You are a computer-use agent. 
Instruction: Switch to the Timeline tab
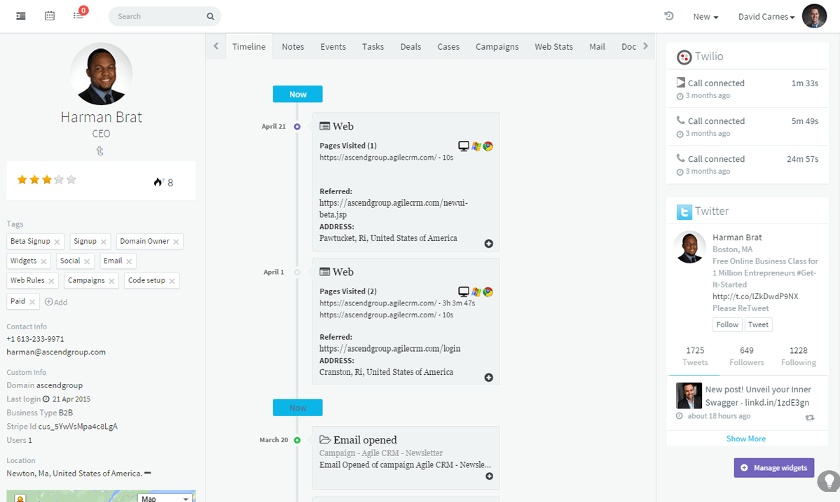[249, 47]
